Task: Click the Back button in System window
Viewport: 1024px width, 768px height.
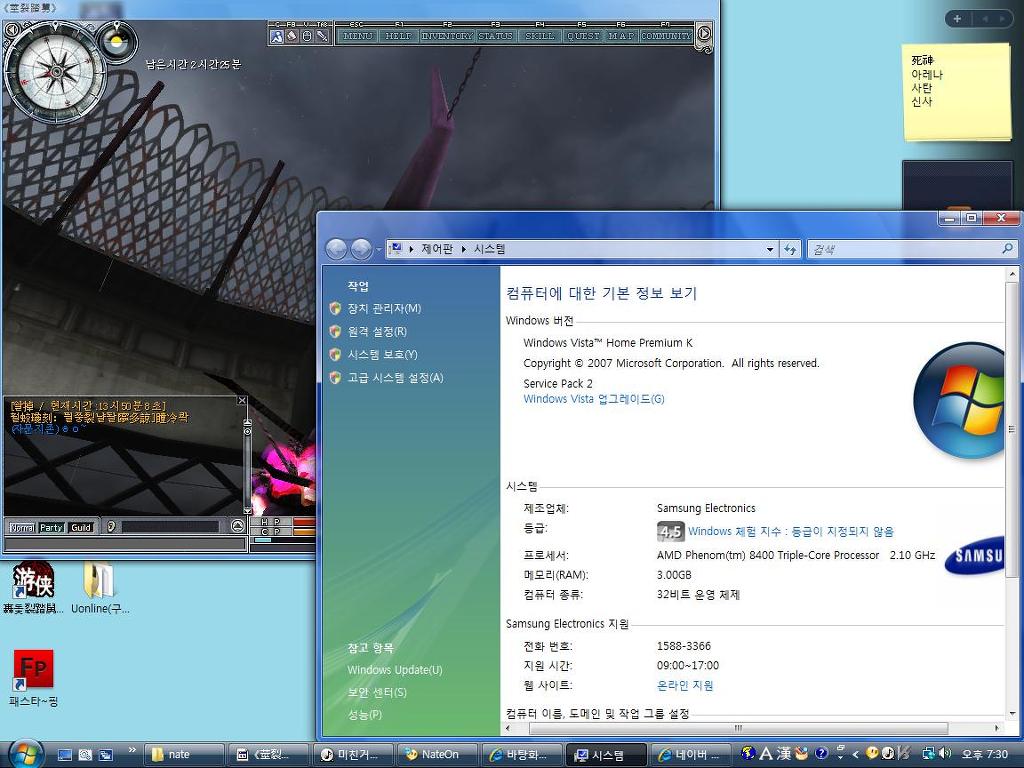Action: (x=336, y=249)
